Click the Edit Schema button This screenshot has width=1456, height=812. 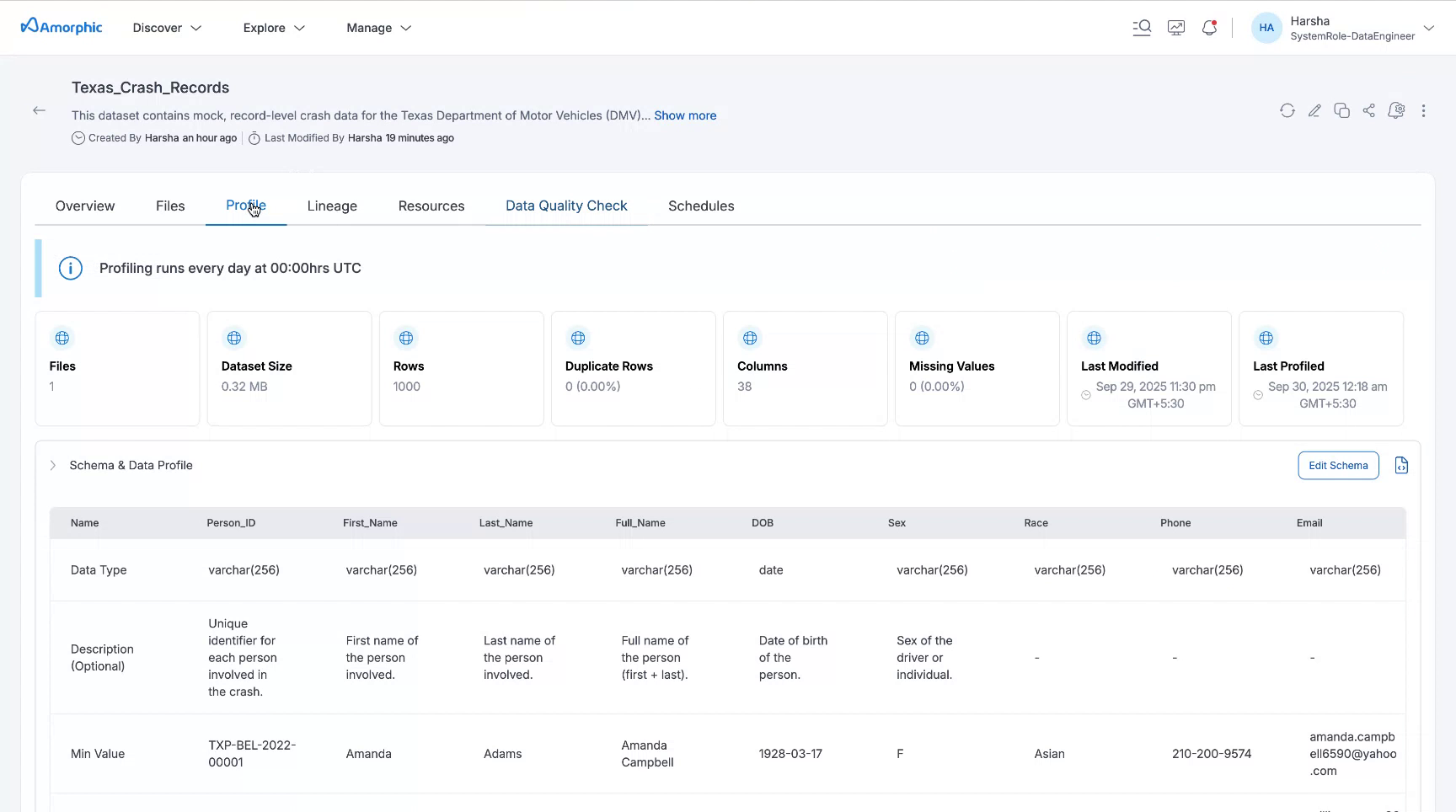coord(1338,466)
